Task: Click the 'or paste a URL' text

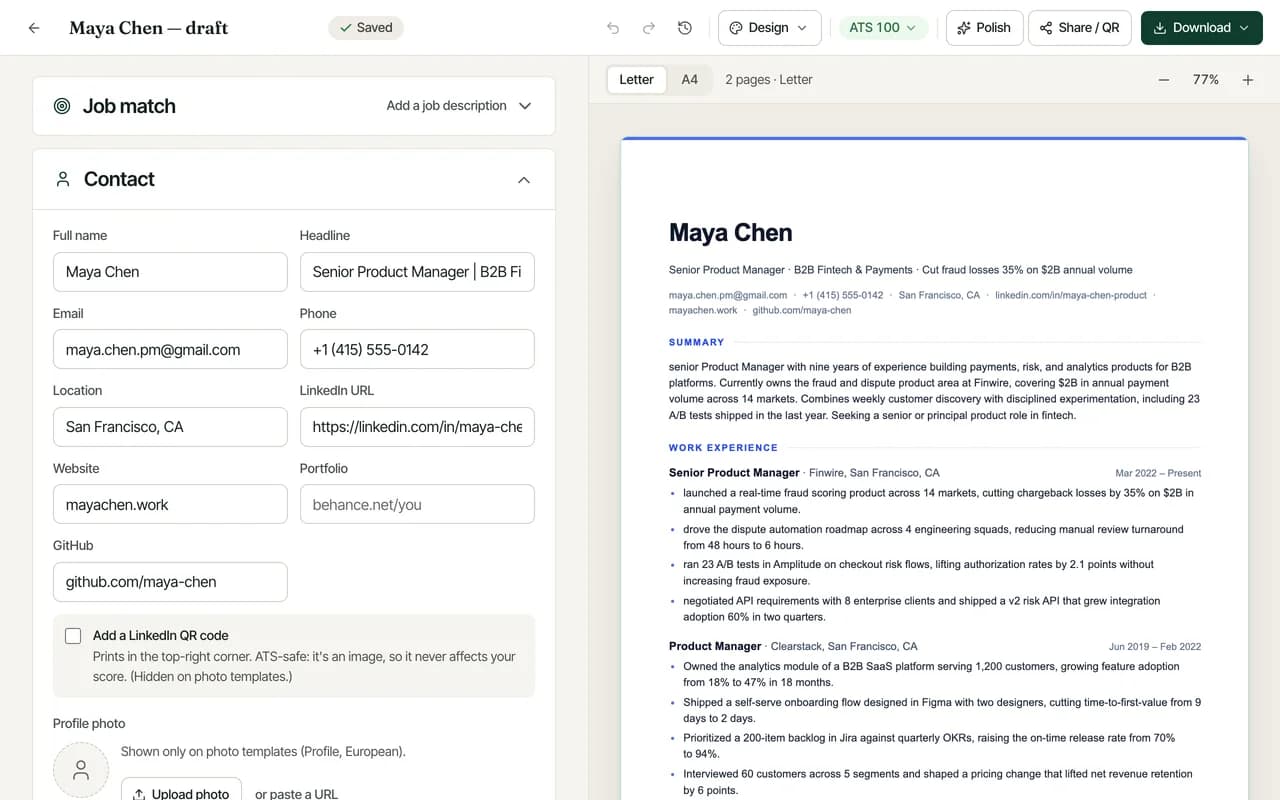Action: [x=296, y=794]
